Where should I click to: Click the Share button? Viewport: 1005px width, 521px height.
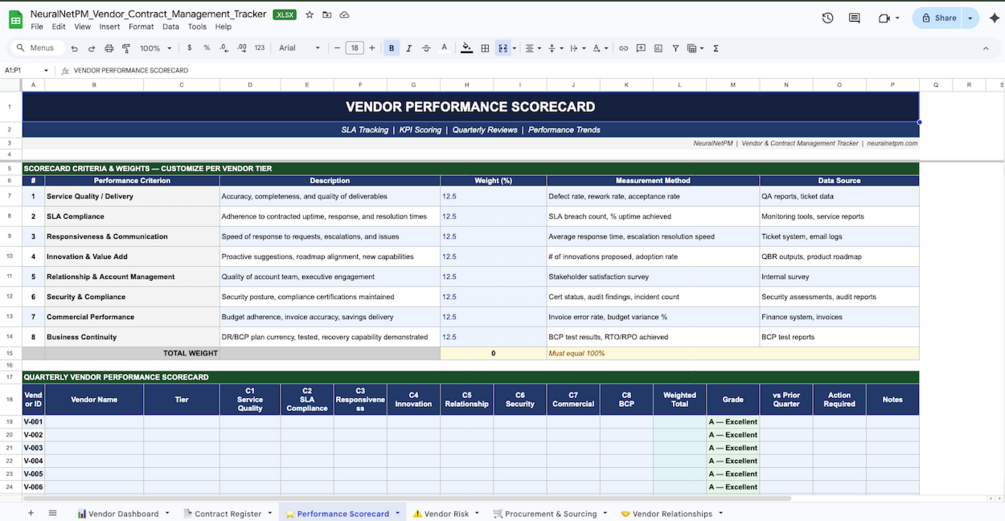(x=939, y=18)
